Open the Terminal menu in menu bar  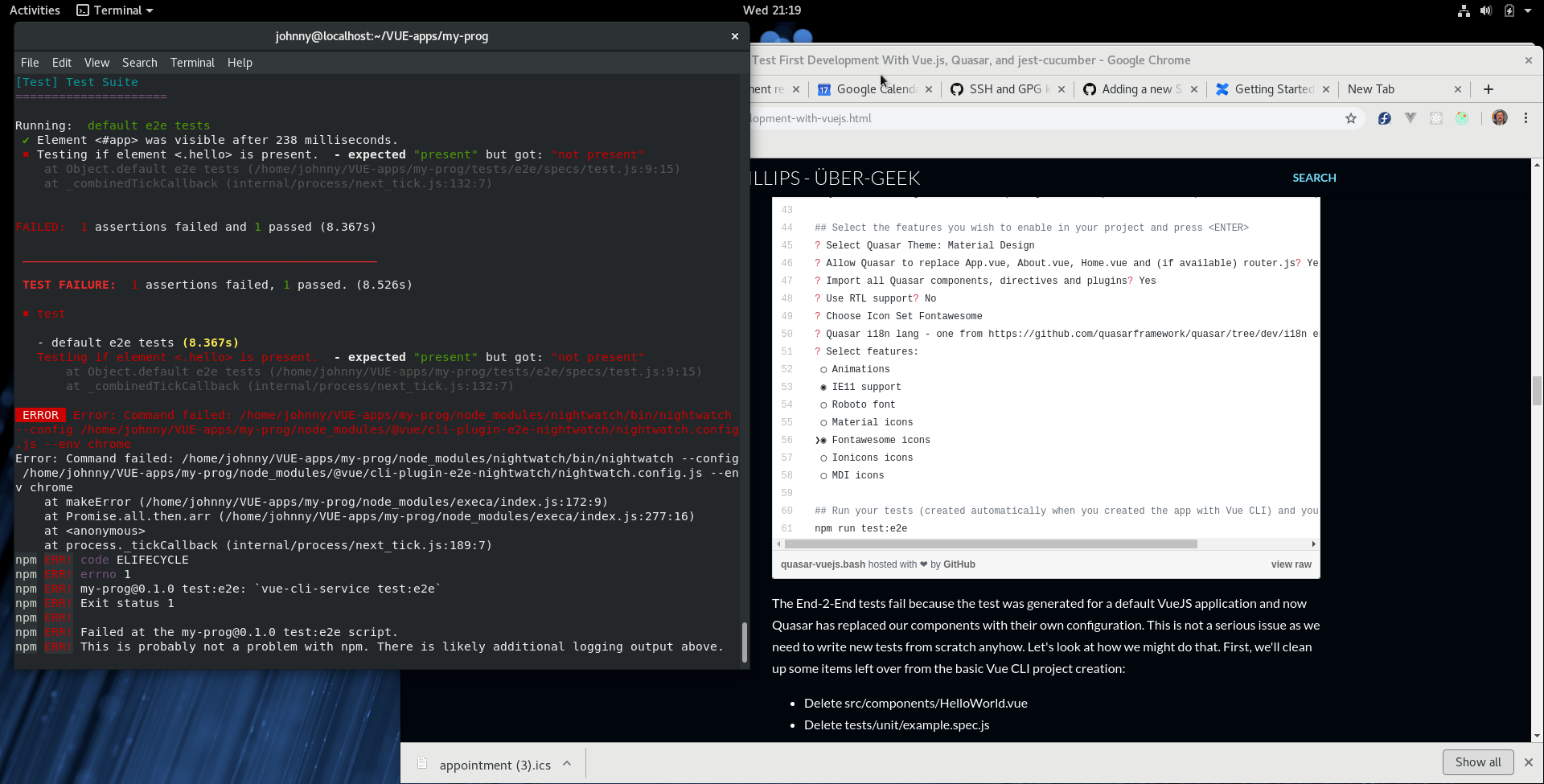pyautogui.click(x=192, y=63)
